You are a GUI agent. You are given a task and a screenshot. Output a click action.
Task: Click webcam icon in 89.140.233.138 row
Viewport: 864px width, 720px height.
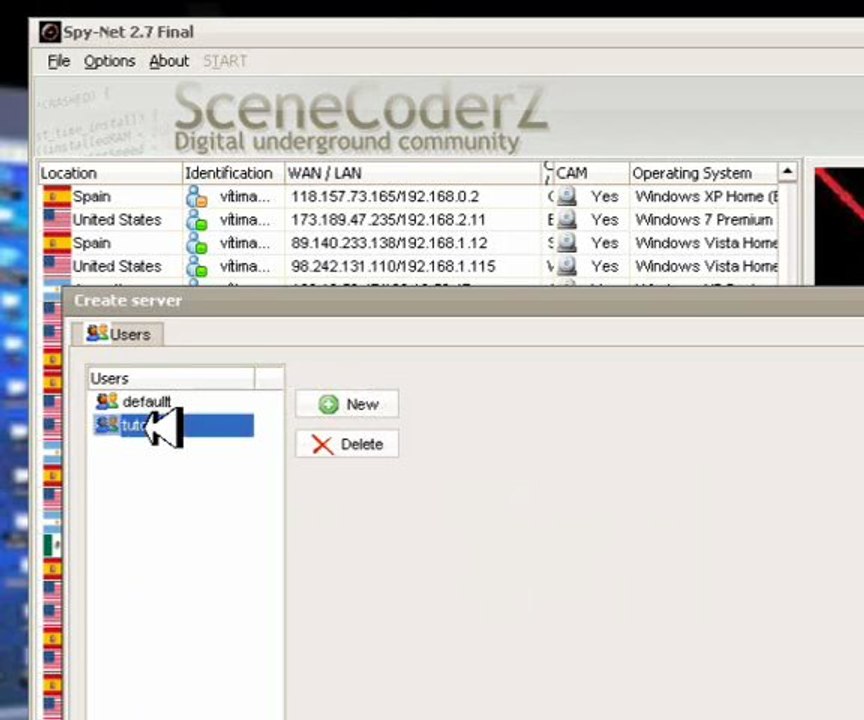click(x=567, y=242)
